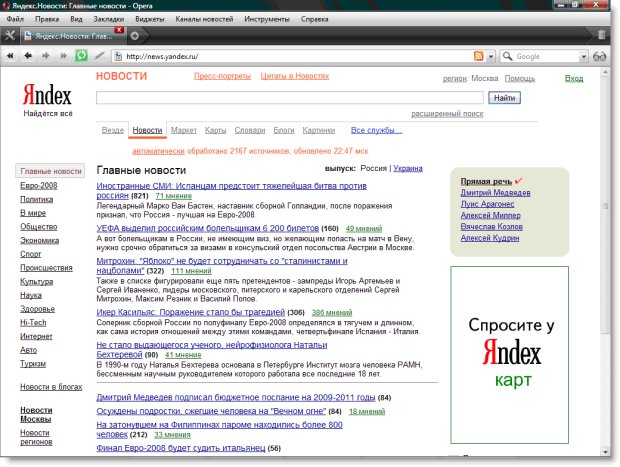Click the Найти search button
Screen dimensions: 620x467
tap(504, 98)
